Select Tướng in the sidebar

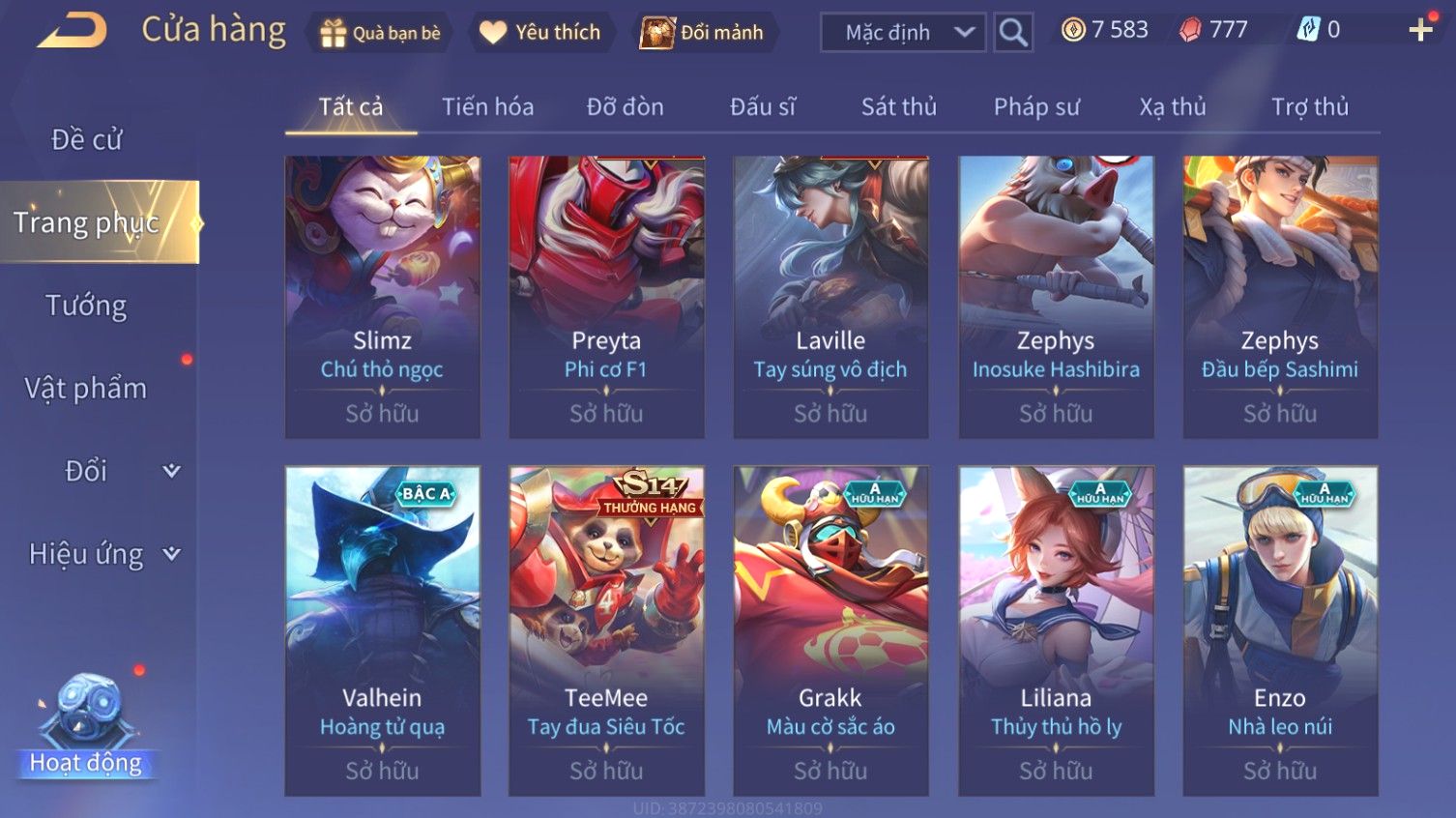tap(86, 306)
